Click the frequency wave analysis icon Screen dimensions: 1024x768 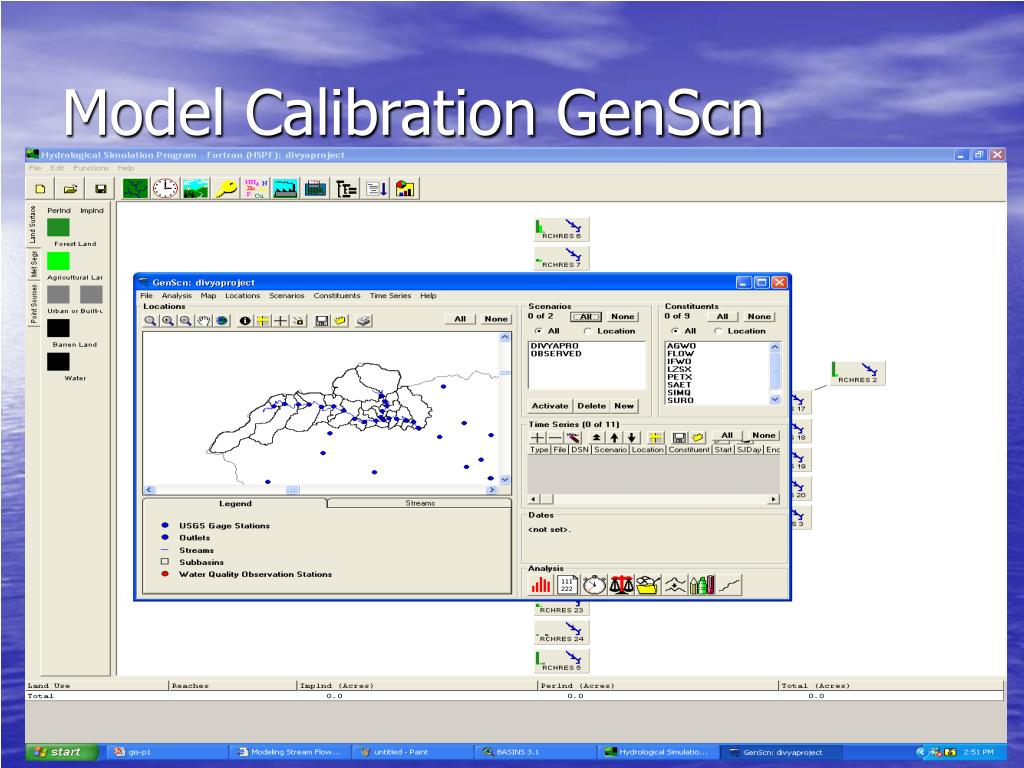(x=675, y=584)
